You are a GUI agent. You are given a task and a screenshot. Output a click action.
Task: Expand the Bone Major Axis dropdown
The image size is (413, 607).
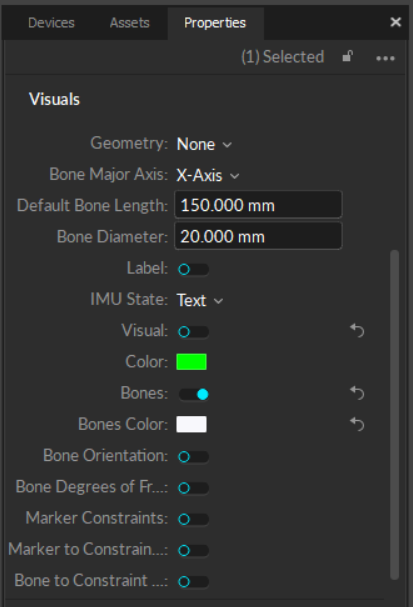point(208,175)
